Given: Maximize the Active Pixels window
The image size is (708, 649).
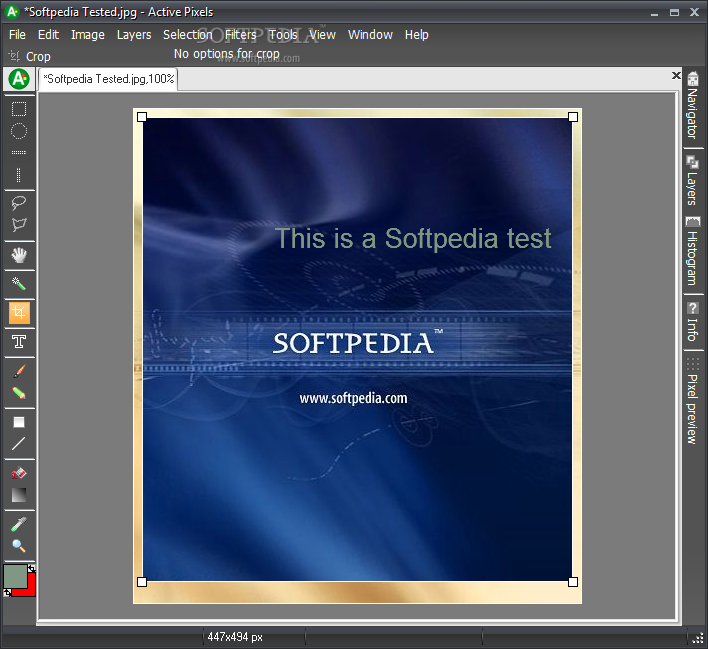Looking at the screenshot, I should 674,13.
